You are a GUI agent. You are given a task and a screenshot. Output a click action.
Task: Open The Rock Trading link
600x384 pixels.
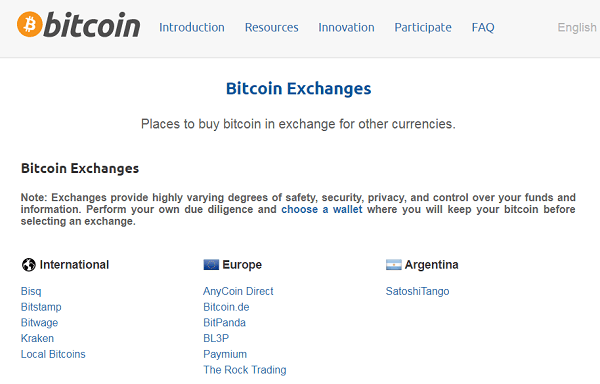(x=245, y=370)
